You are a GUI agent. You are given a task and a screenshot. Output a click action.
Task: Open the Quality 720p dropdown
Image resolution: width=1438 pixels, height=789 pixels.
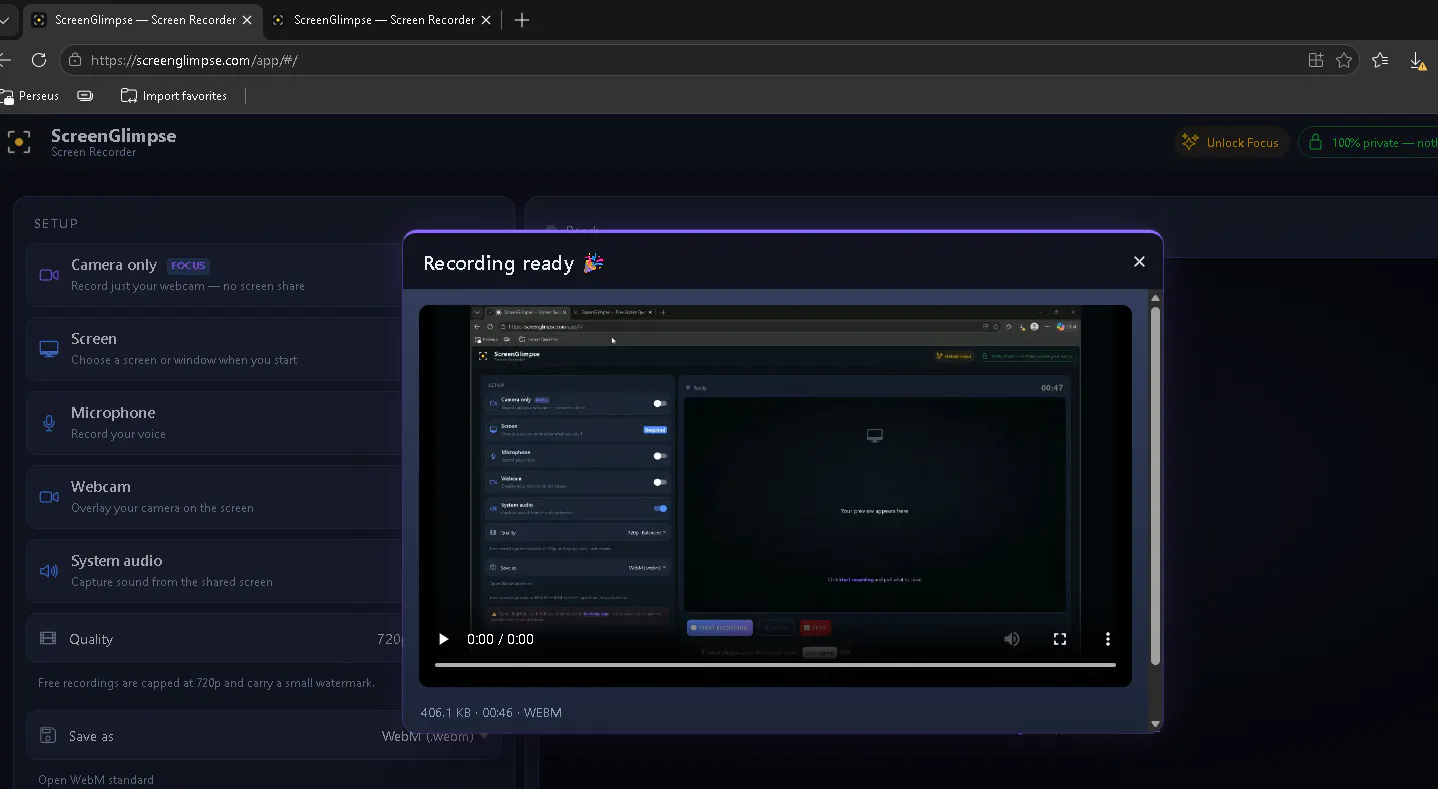[390, 639]
